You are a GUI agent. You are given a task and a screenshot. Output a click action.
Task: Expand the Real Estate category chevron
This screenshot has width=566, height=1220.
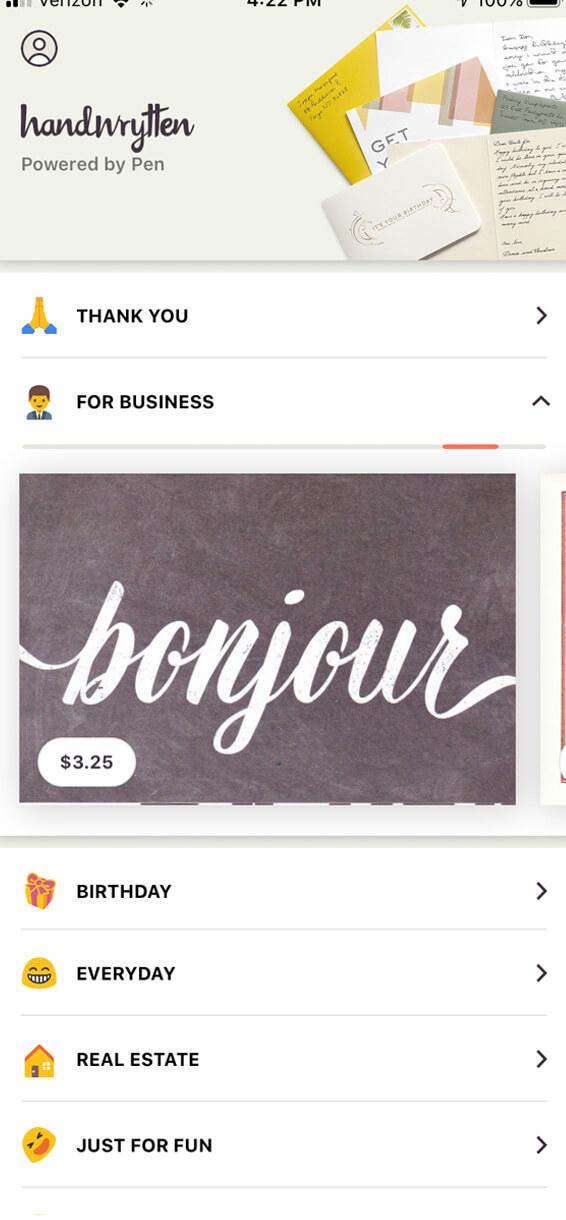pos(541,1059)
